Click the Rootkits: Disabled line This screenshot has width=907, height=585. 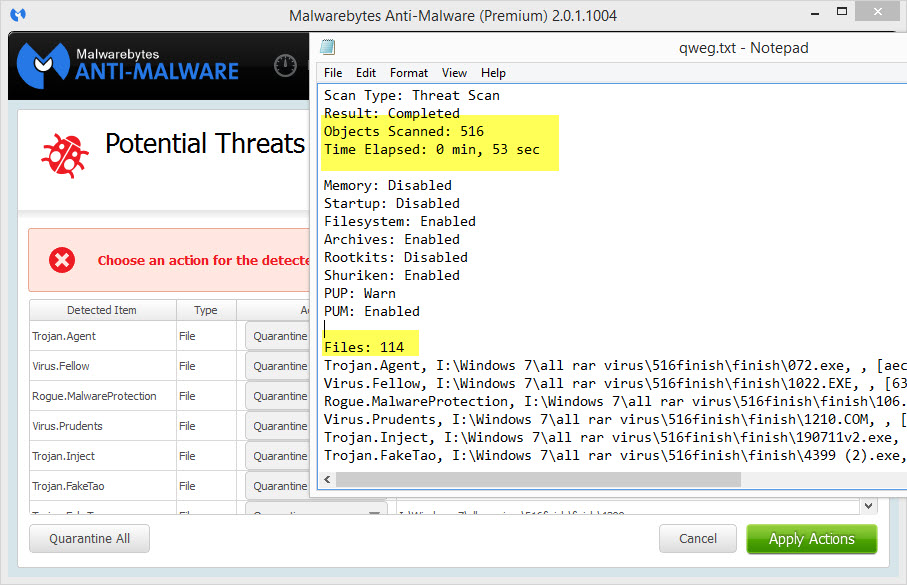tap(396, 257)
